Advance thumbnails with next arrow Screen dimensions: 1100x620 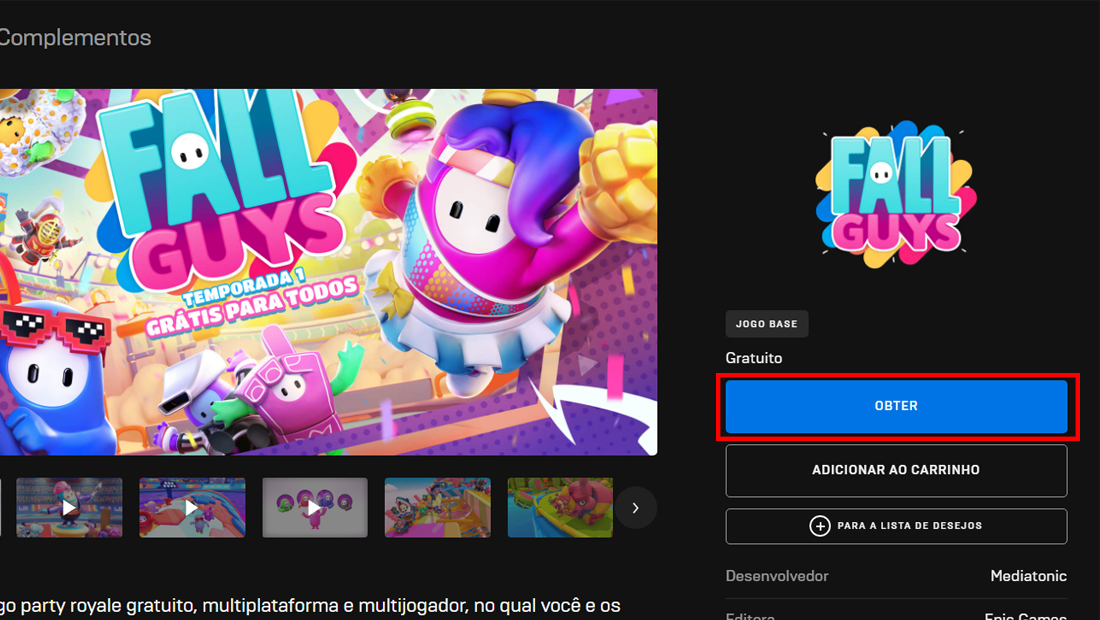point(636,508)
